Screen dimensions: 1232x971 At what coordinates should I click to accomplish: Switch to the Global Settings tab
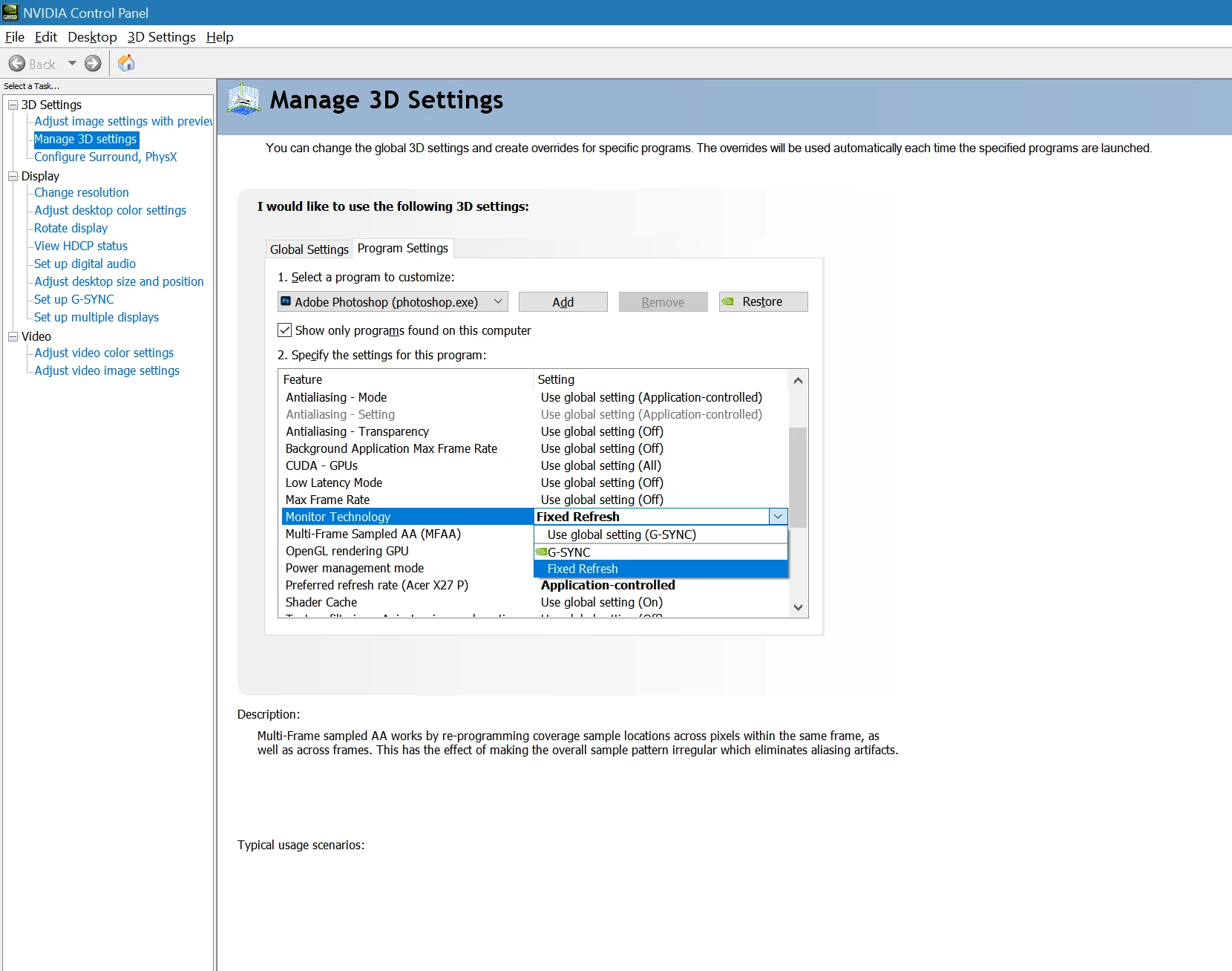(309, 249)
